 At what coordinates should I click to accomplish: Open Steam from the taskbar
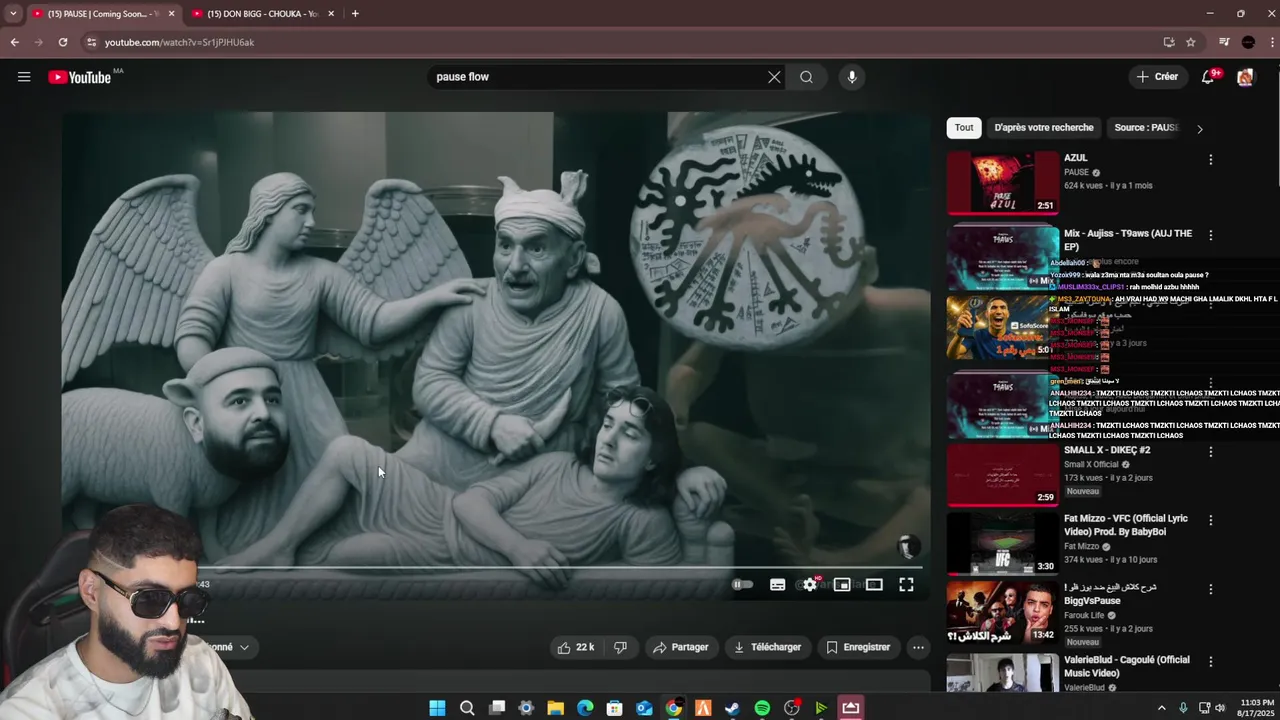(x=733, y=708)
